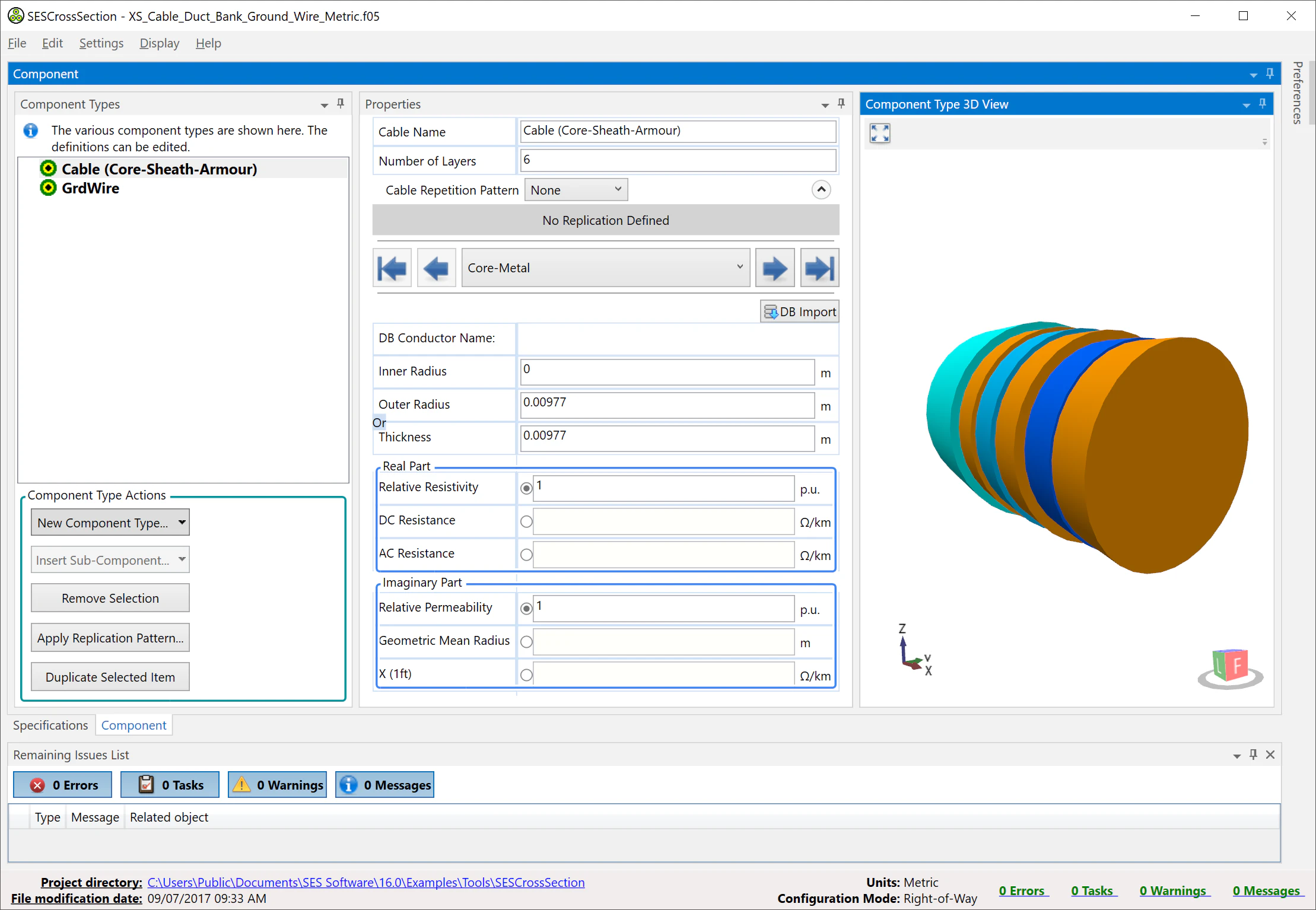The width and height of the screenshot is (1316, 910).
Task: Jump to last cable layer arrow
Action: point(819,268)
